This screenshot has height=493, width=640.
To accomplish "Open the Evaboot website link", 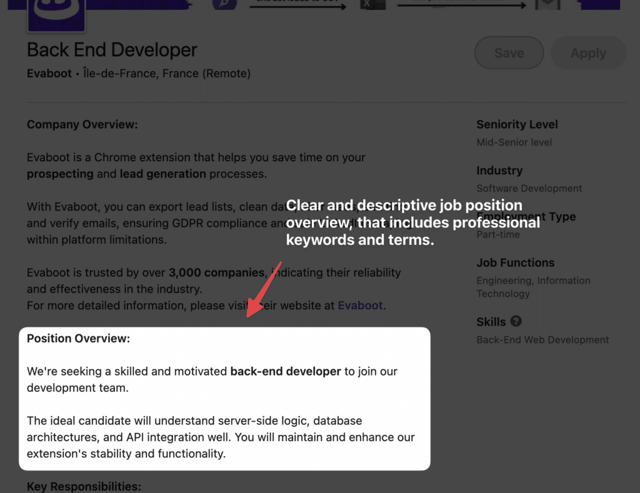I will pyautogui.click(x=360, y=305).
